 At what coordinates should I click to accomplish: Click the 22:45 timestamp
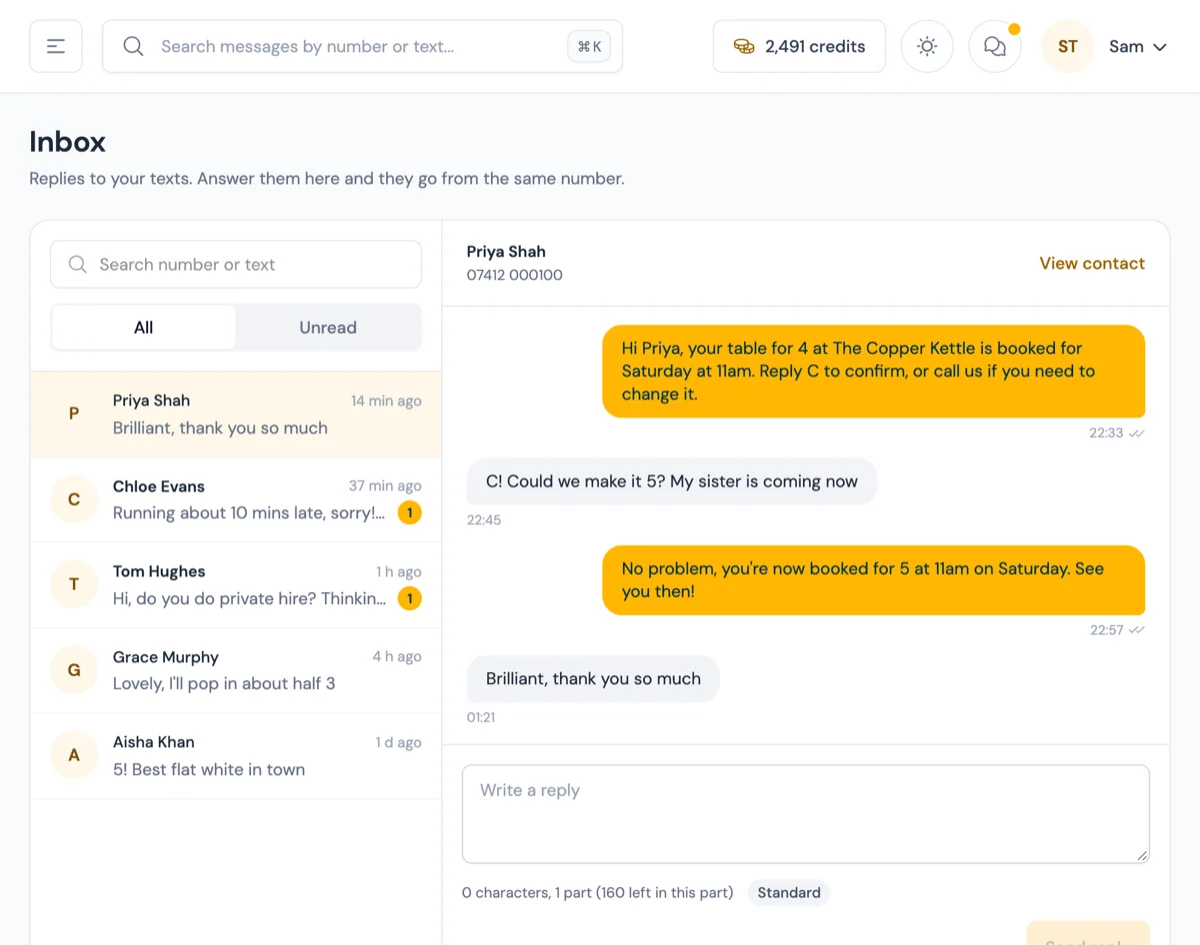click(484, 520)
